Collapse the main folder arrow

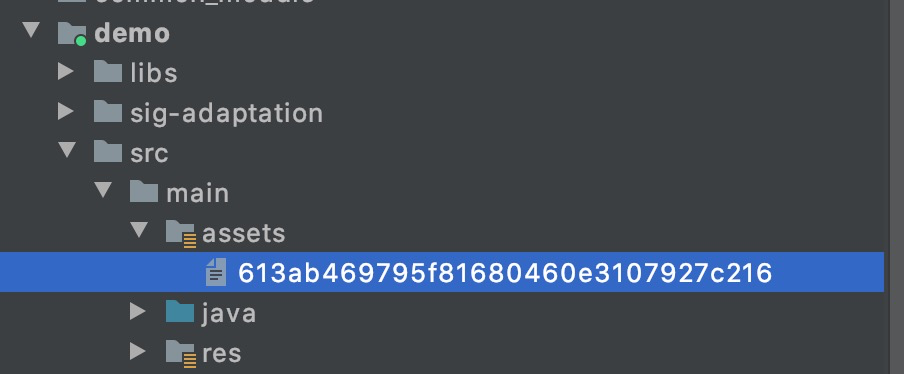[103, 190]
